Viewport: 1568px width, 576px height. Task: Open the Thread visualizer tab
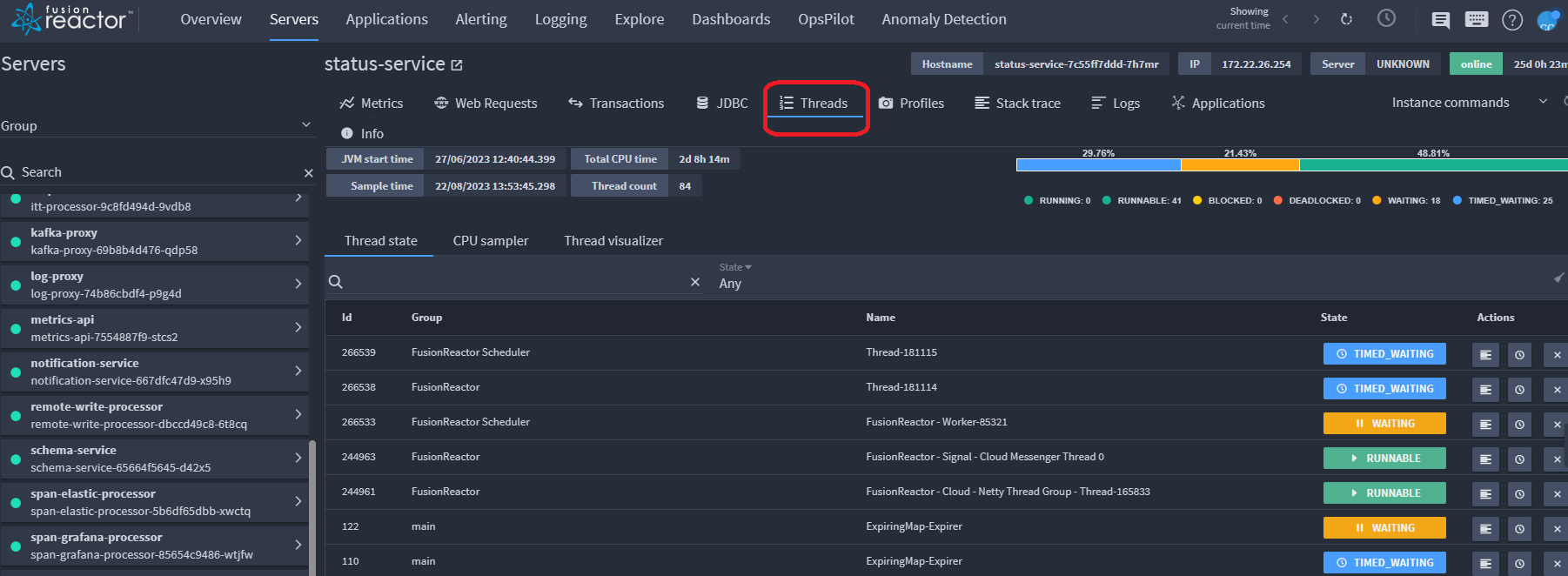pos(613,241)
